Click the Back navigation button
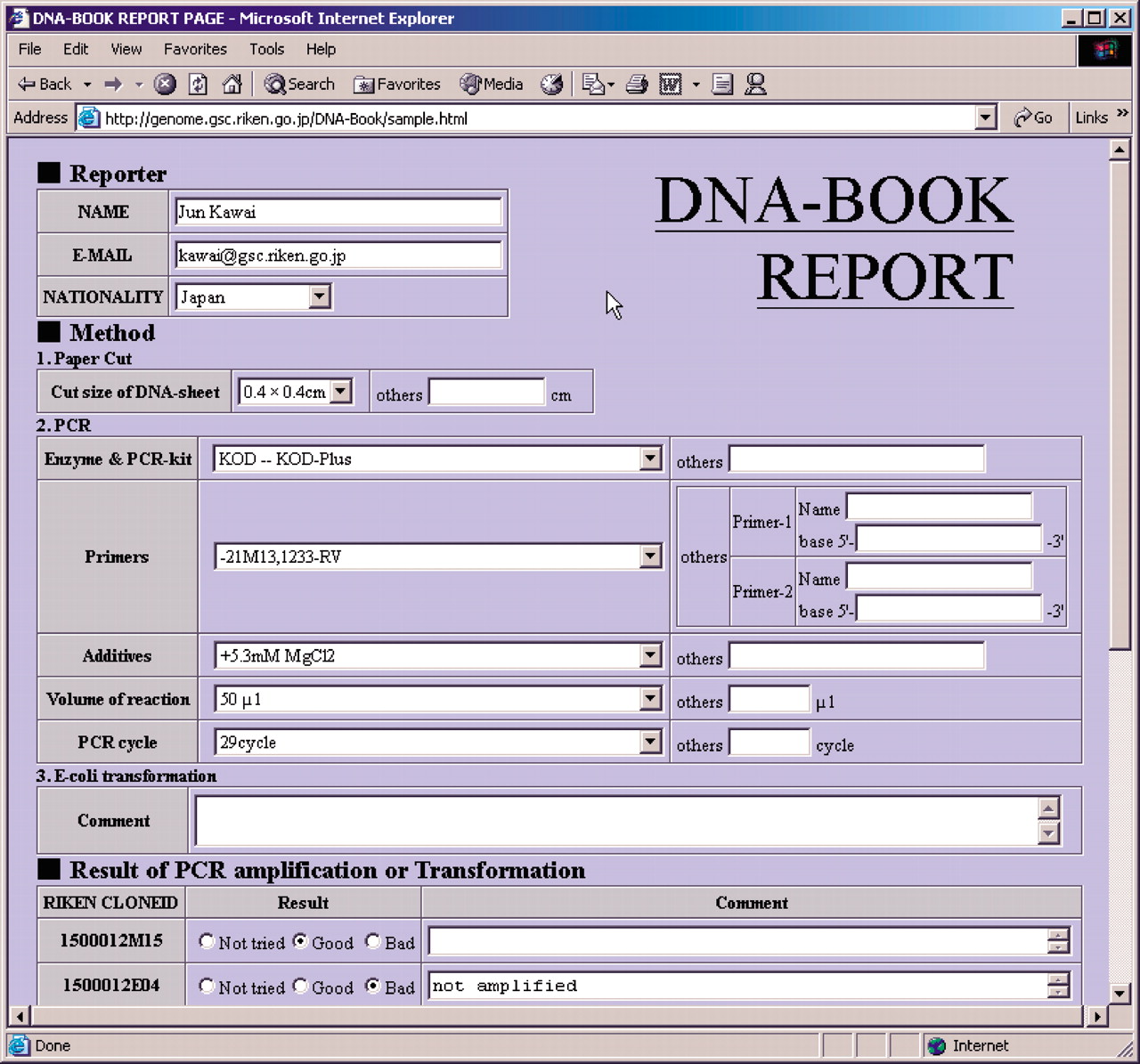This screenshot has width=1140, height=1064. (x=45, y=84)
